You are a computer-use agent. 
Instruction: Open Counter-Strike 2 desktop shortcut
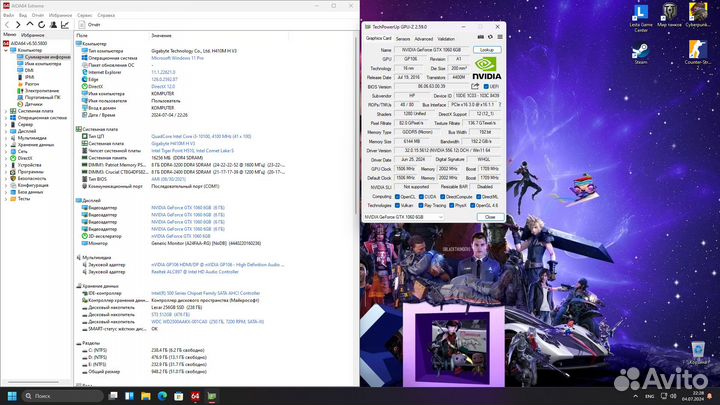pos(698,54)
